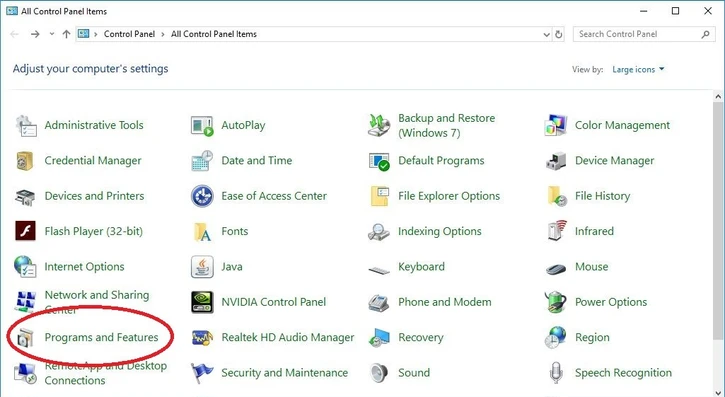Expand the address bar history dropdown
Screen dimensions: 725x397
coord(547,34)
